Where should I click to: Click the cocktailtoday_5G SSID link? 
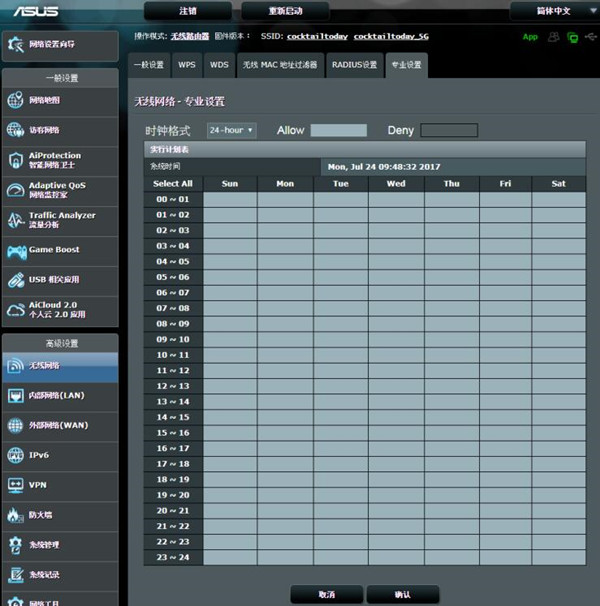click(x=391, y=36)
